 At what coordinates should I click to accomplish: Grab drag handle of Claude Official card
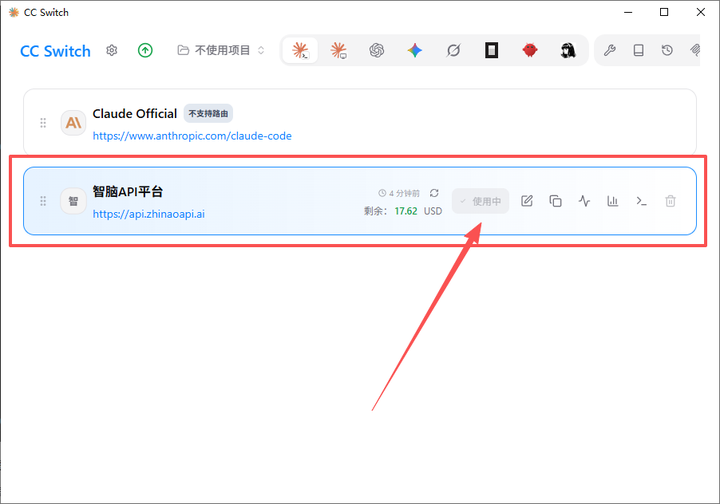43,123
